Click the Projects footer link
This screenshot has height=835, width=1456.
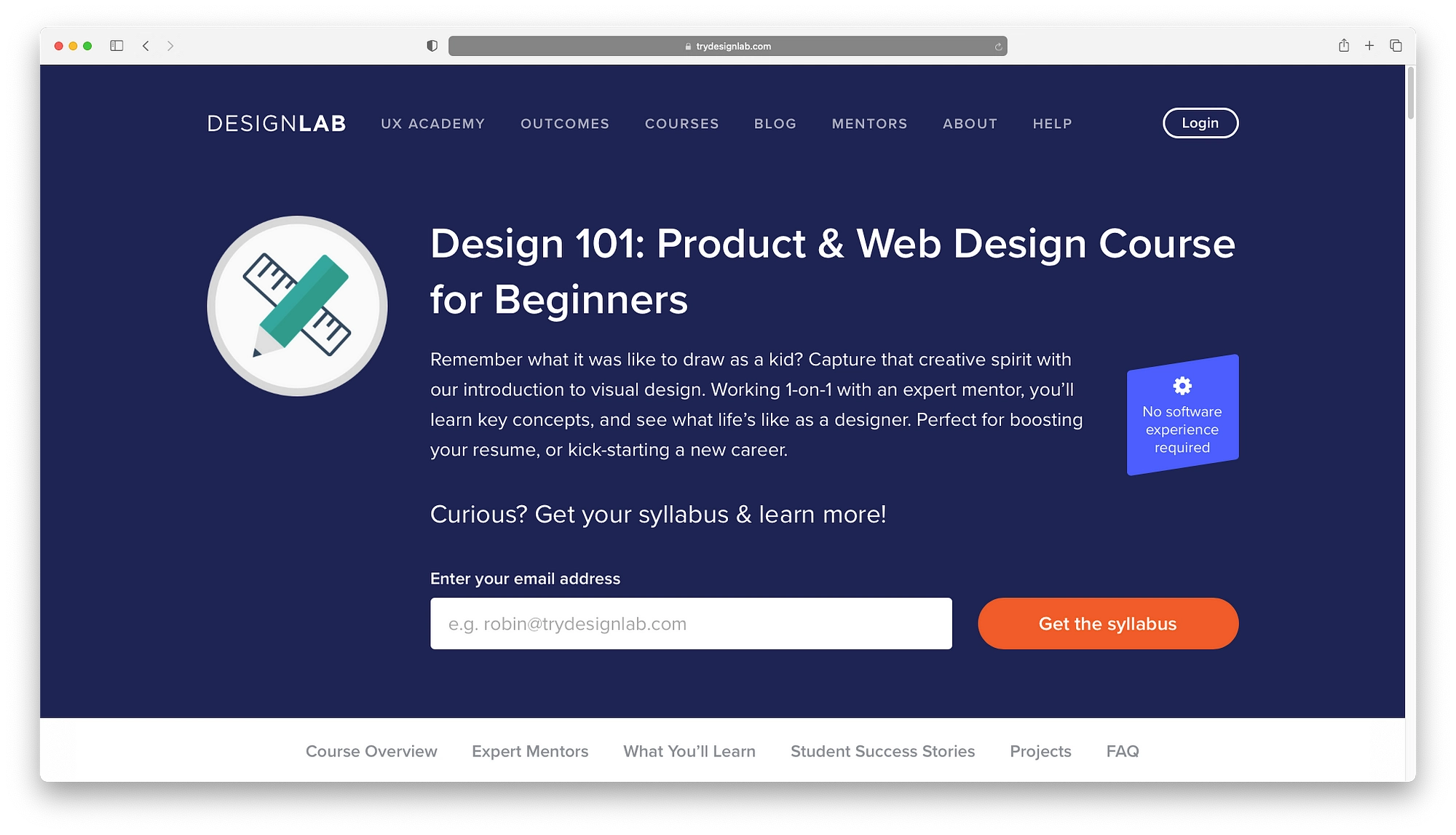(x=1041, y=751)
